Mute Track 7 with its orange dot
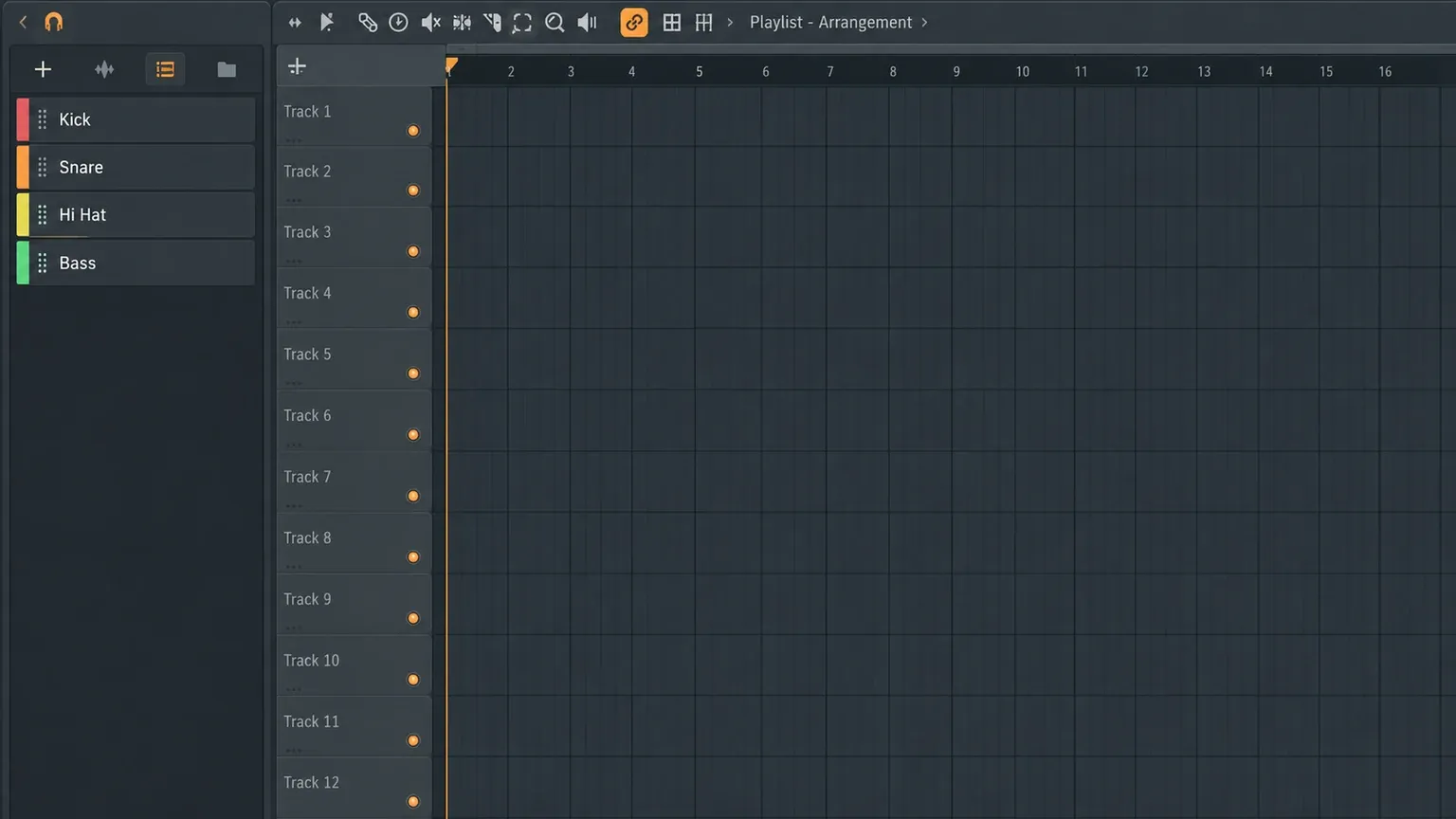Screen dimensions: 1456x819 pyautogui.click(x=413, y=496)
